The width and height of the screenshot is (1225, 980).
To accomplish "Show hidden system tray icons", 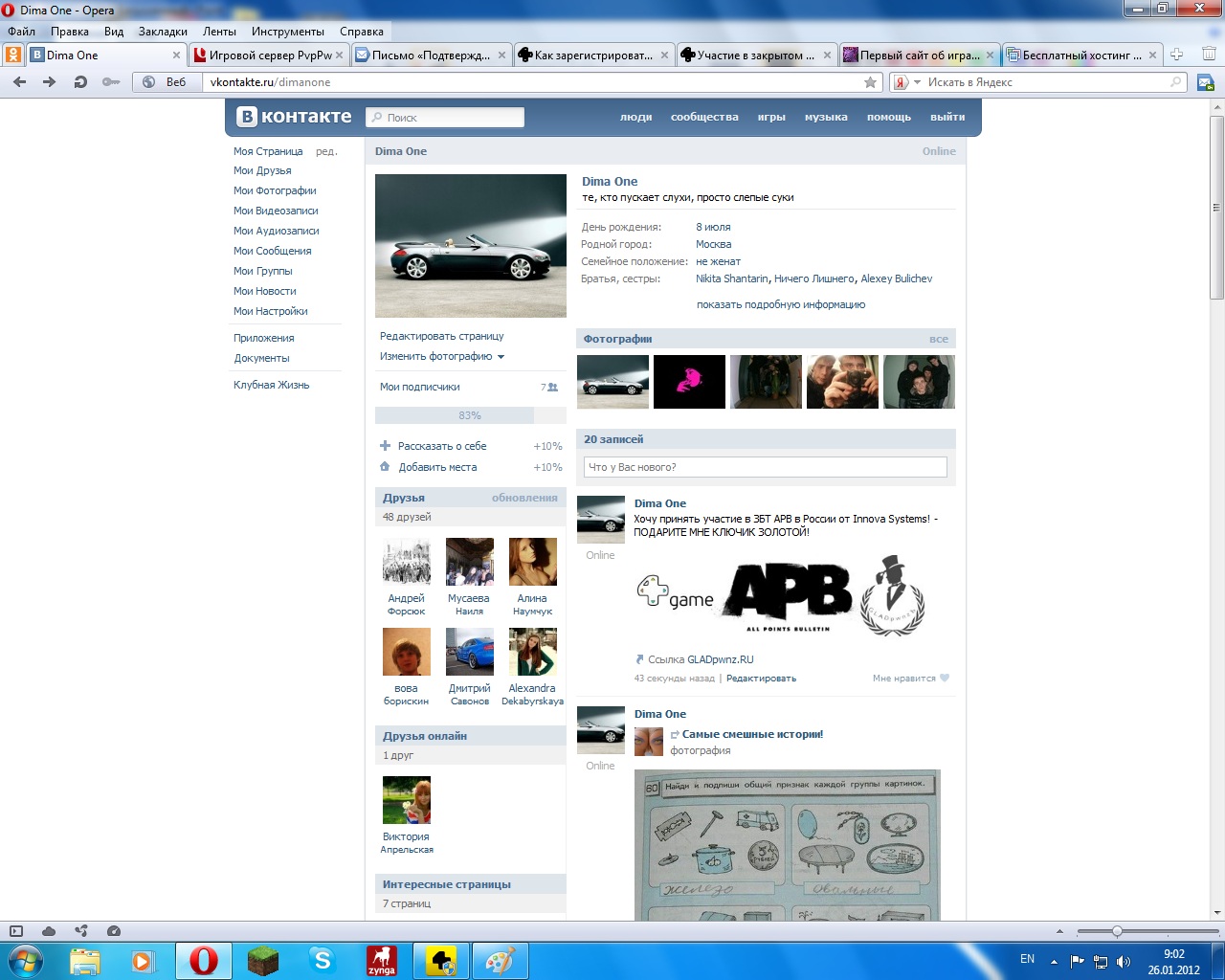I will (x=1054, y=962).
